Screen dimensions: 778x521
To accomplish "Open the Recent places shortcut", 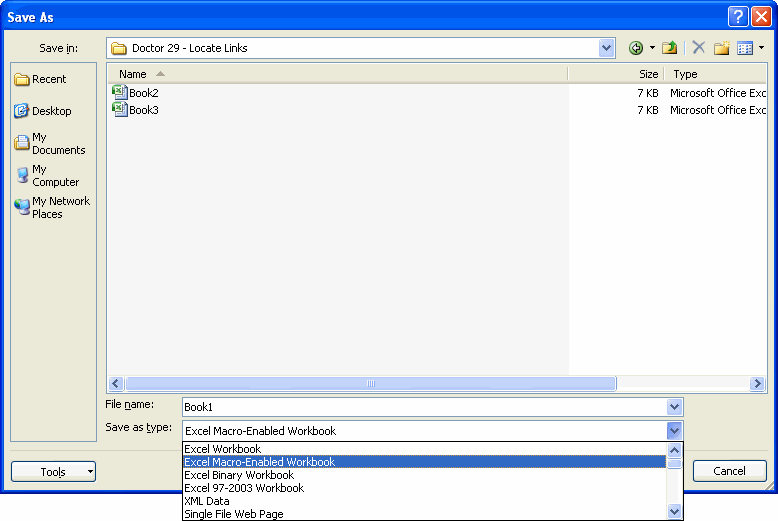I will pyautogui.click(x=41, y=79).
